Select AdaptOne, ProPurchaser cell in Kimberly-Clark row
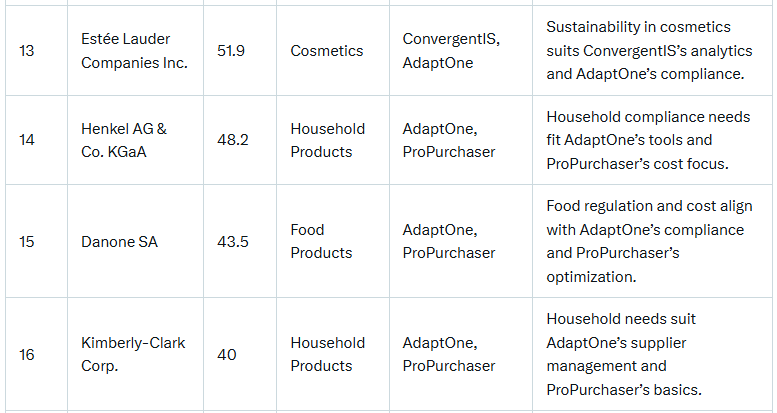The height and width of the screenshot is (413, 777). click(x=449, y=354)
